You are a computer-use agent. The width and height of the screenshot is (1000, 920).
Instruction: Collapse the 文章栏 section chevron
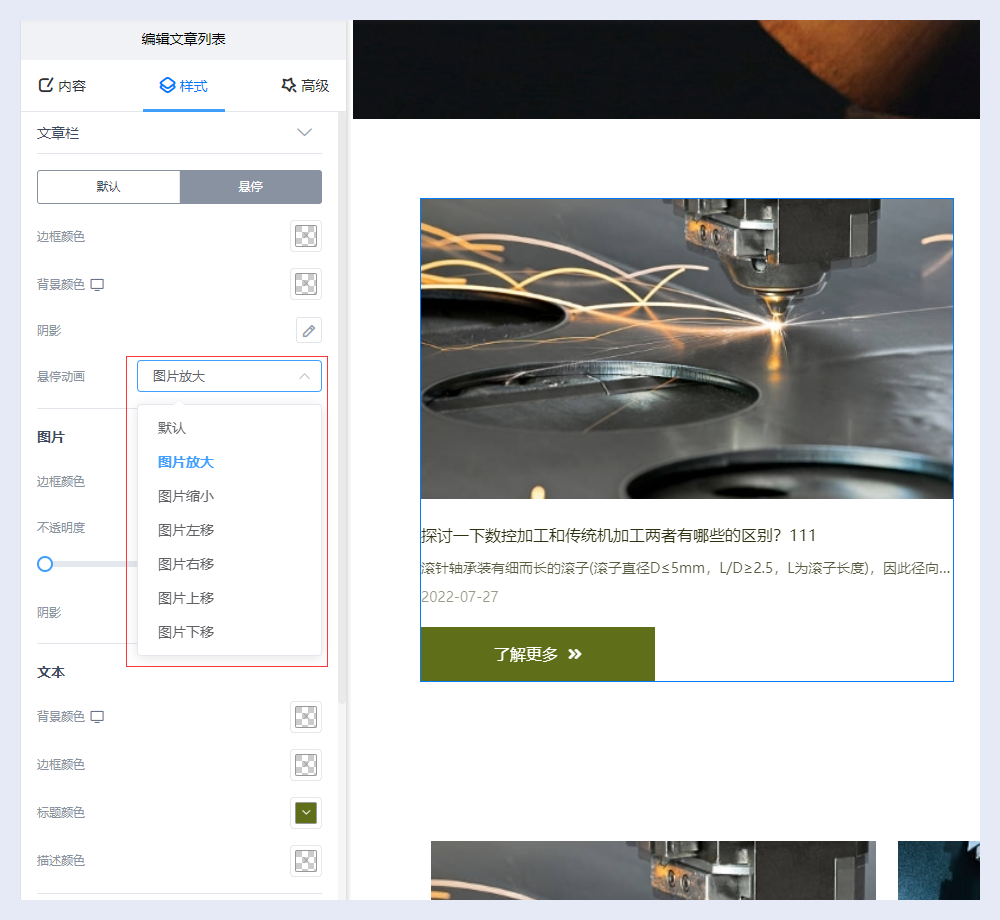305,132
